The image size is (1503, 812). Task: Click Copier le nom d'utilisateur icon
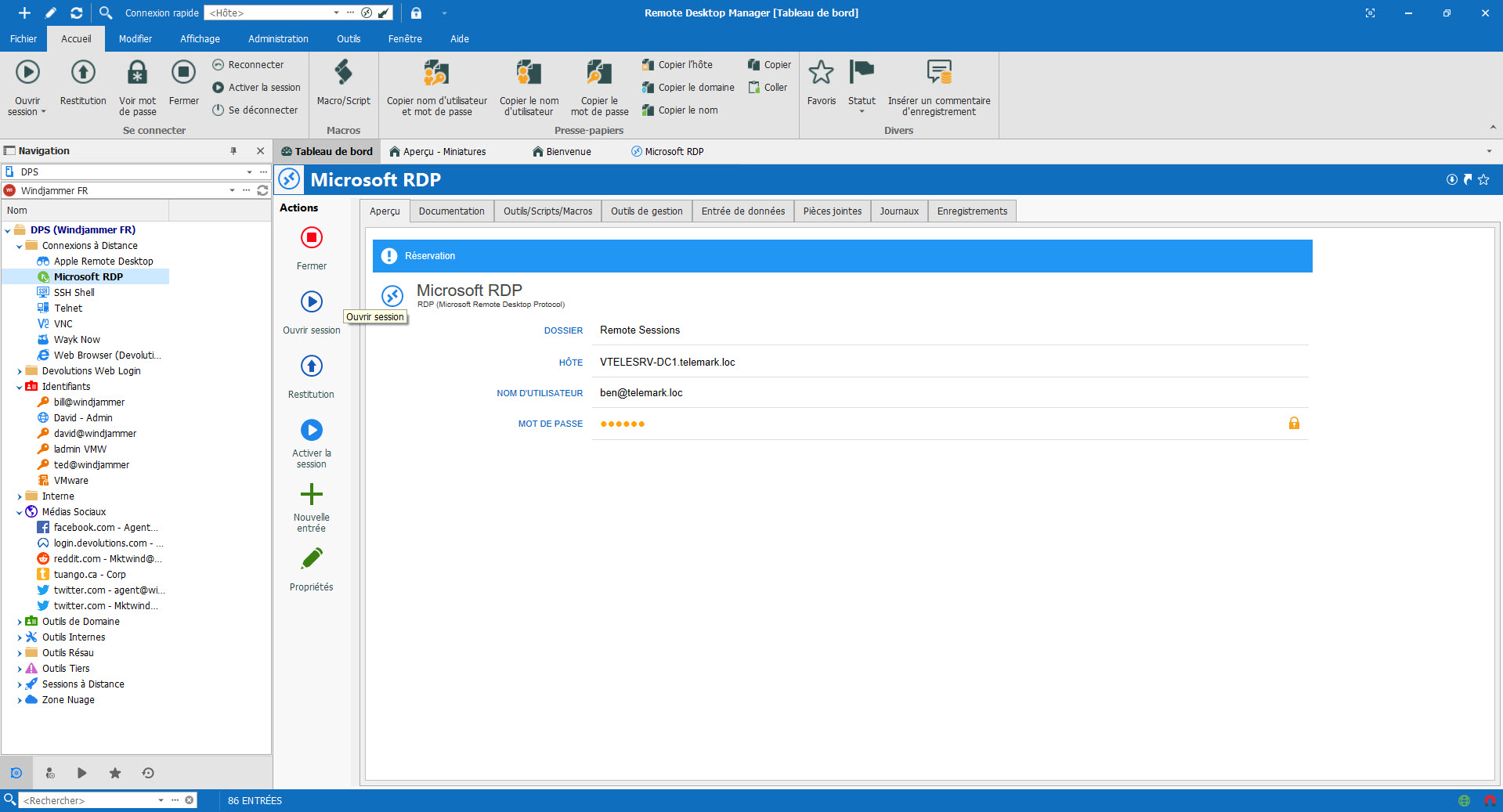click(529, 73)
